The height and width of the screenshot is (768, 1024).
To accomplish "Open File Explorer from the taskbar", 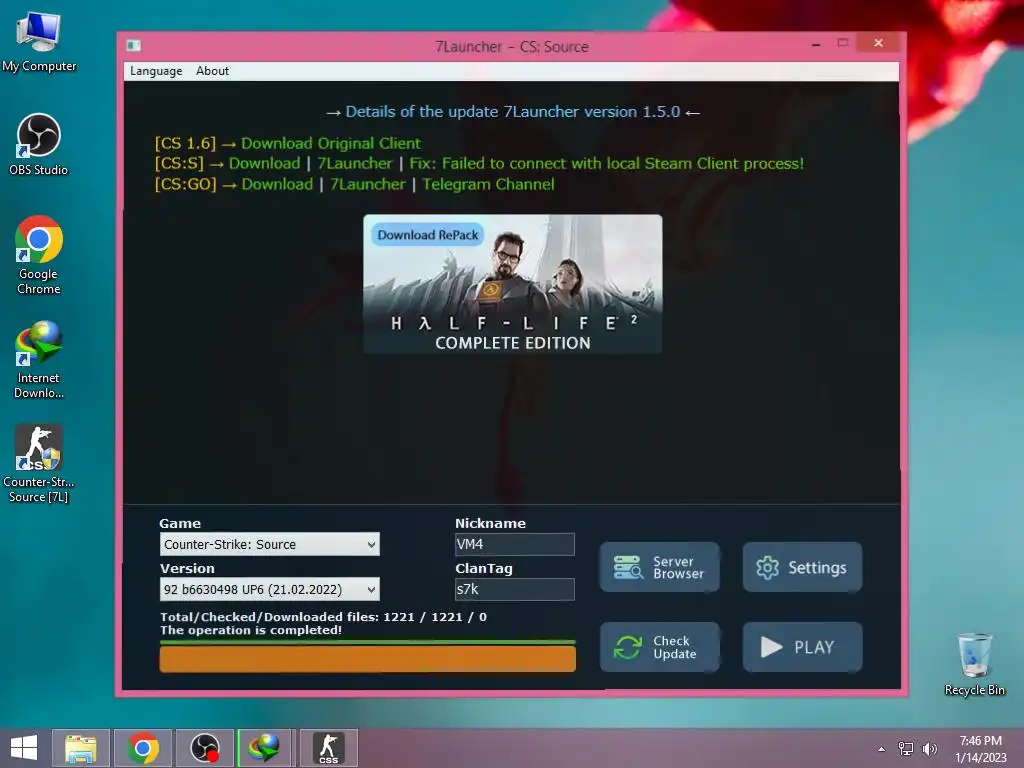I will click(81, 748).
